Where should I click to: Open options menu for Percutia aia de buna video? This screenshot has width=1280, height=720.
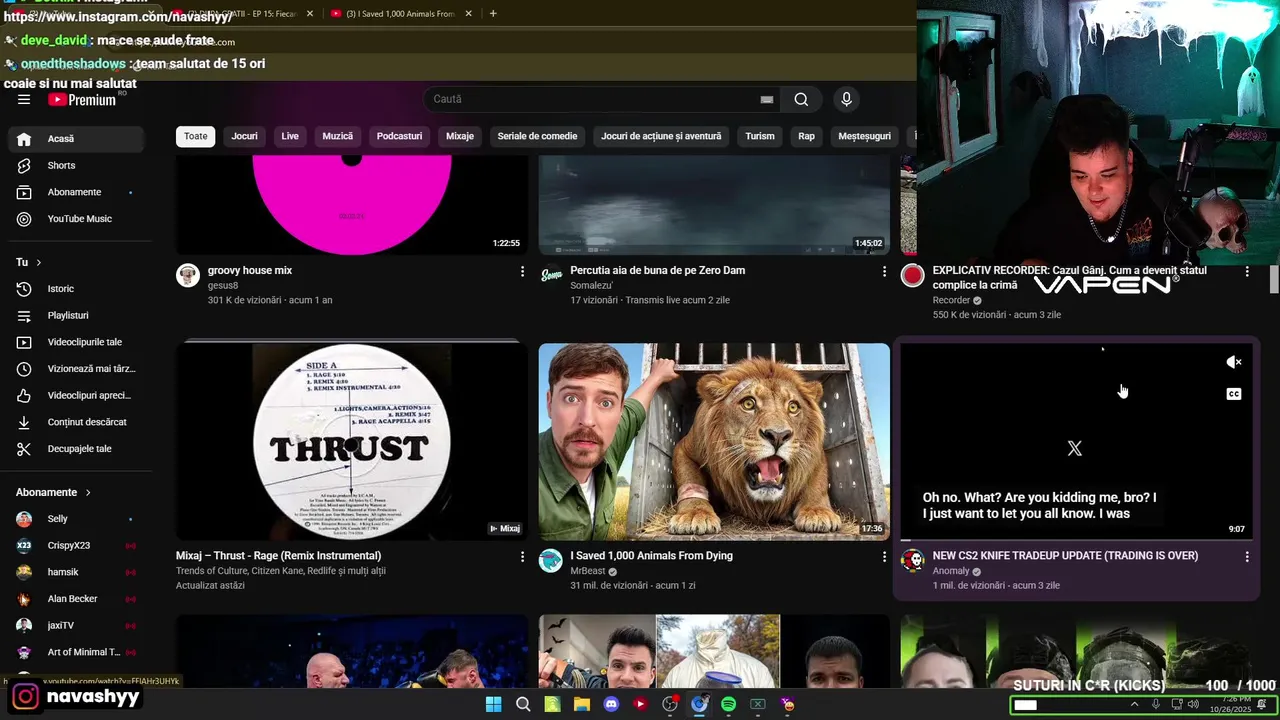(884, 271)
